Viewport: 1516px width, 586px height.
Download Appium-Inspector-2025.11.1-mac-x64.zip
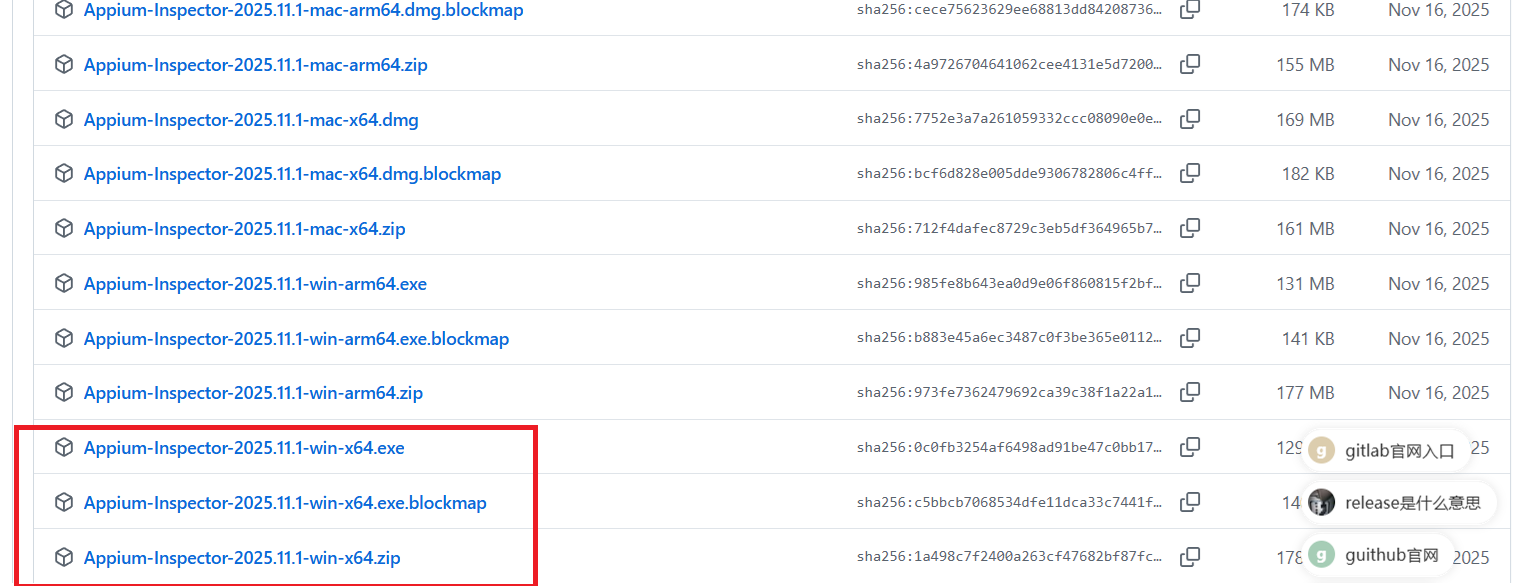[x=245, y=228]
